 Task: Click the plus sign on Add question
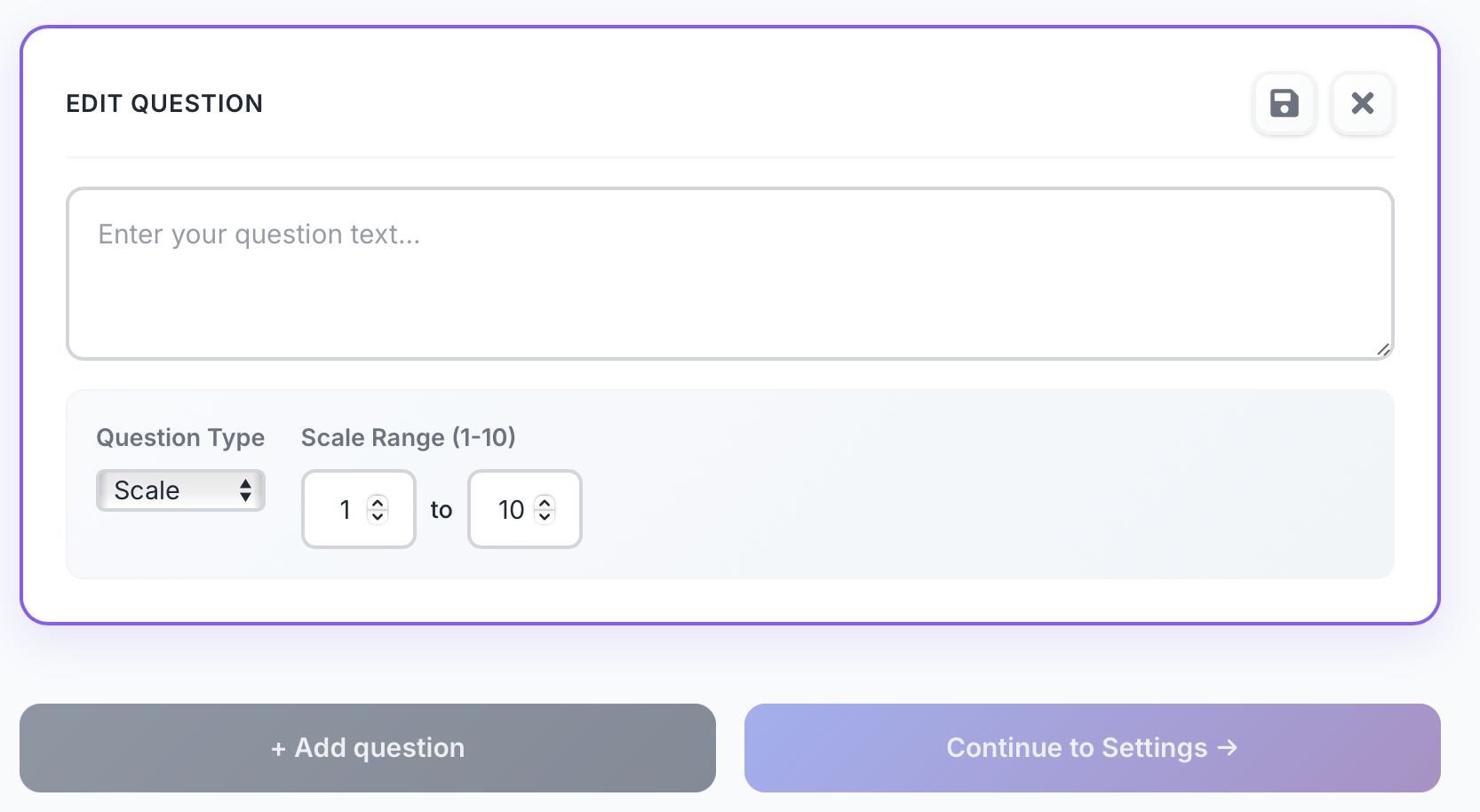point(278,749)
